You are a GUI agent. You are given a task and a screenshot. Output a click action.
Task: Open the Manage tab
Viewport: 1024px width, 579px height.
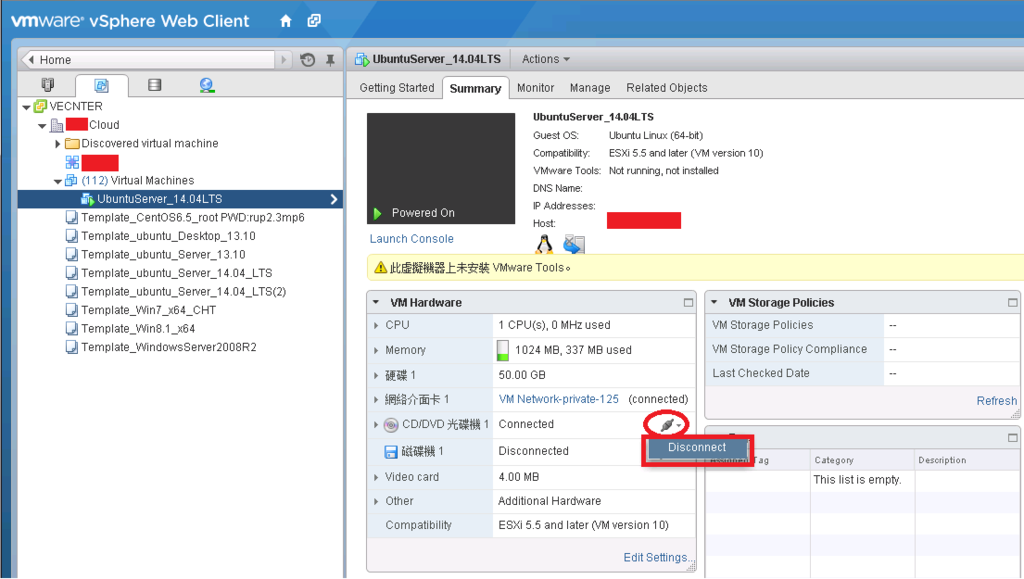click(590, 88)
